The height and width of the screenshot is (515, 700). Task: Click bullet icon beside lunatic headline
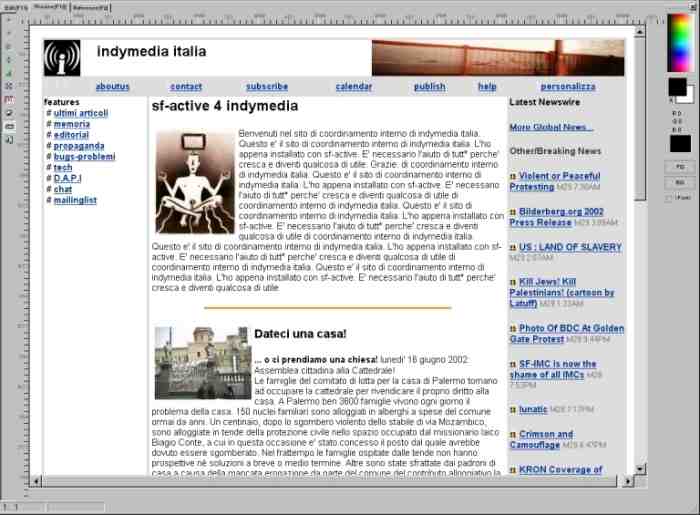[x=513, y=410]
